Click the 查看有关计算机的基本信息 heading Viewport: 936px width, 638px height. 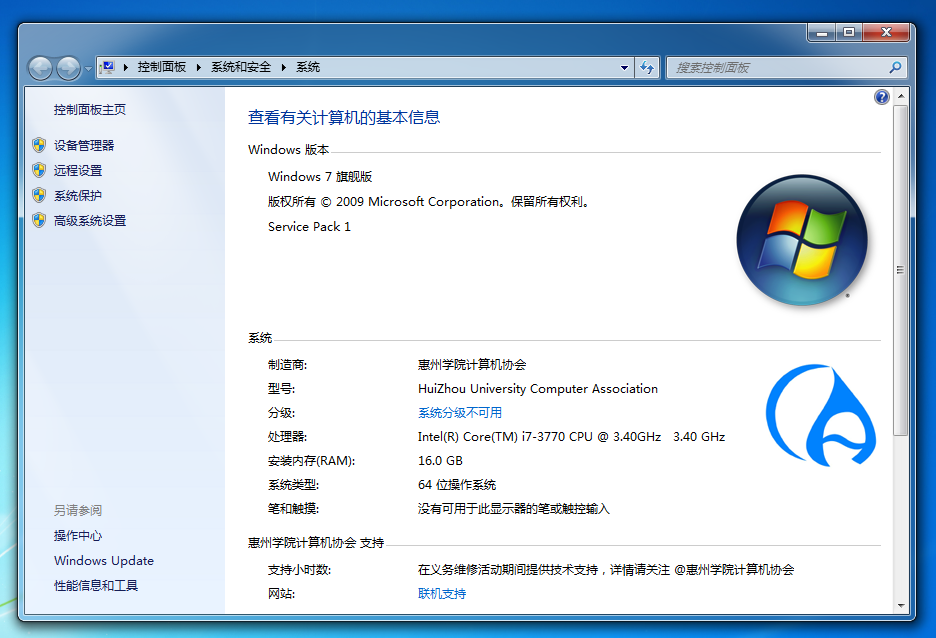[344, 118]
